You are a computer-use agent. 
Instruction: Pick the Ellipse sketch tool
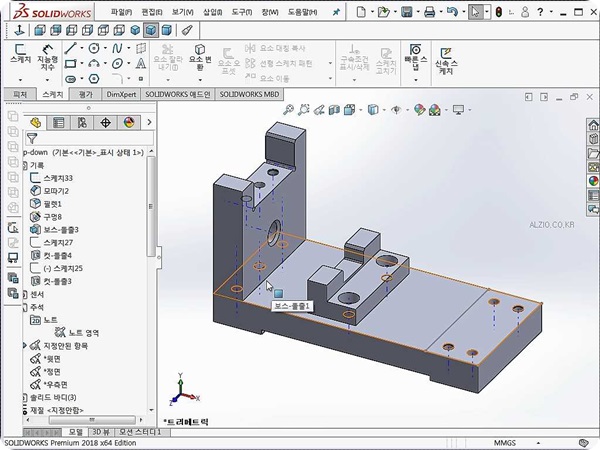[x=117, y=64]
